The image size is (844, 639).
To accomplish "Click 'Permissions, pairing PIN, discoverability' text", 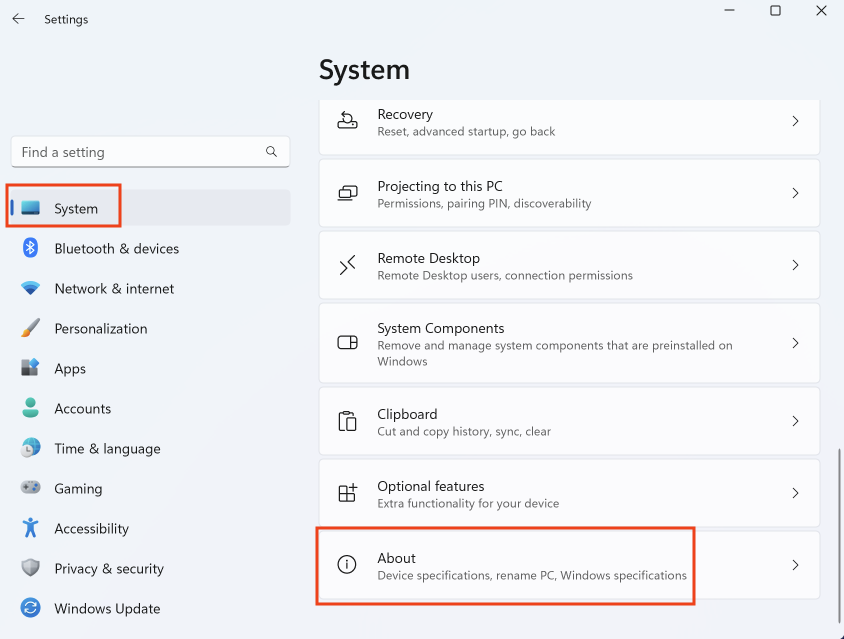I will (484, 203).
